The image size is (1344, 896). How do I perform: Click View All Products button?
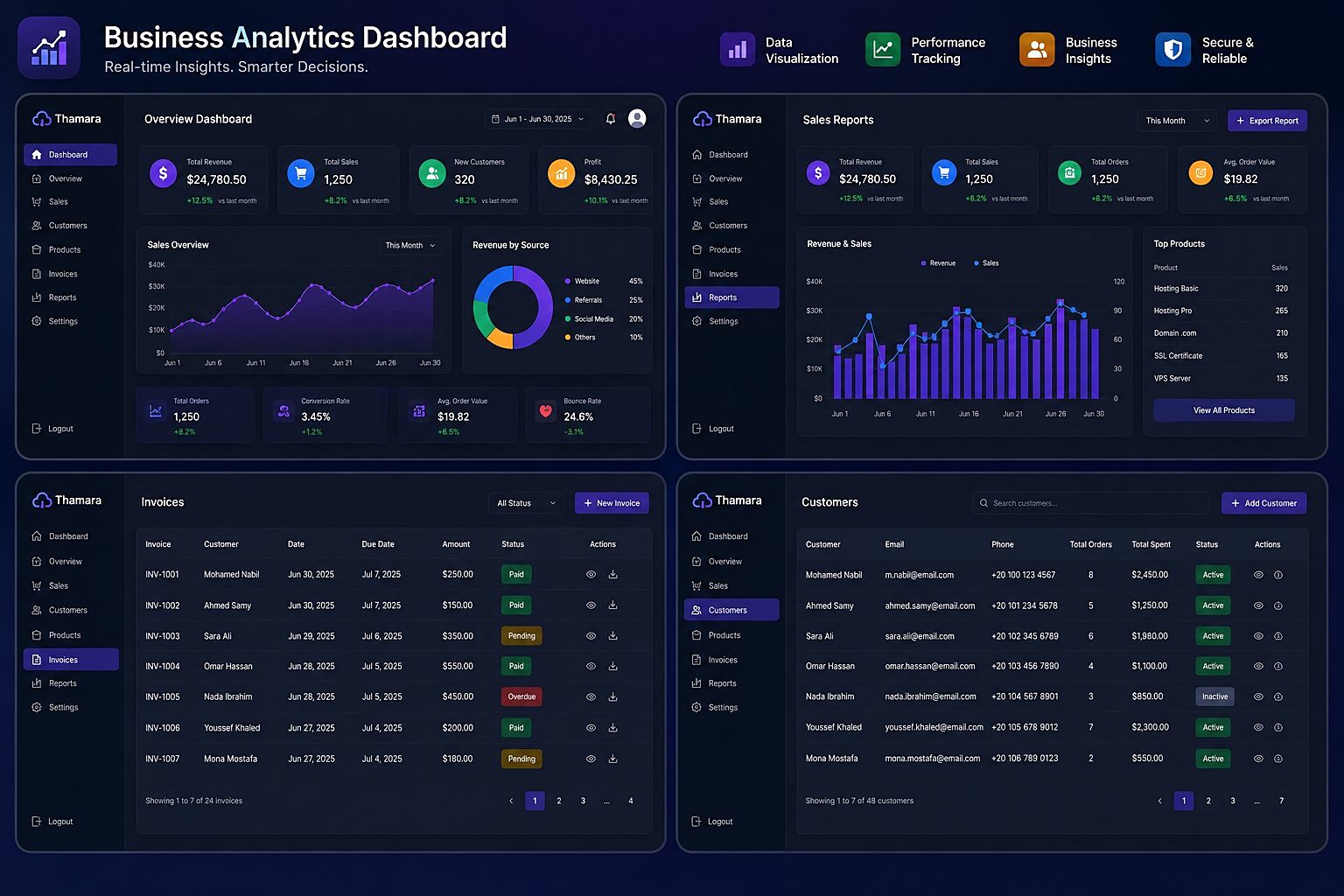tap(1224, 410)
